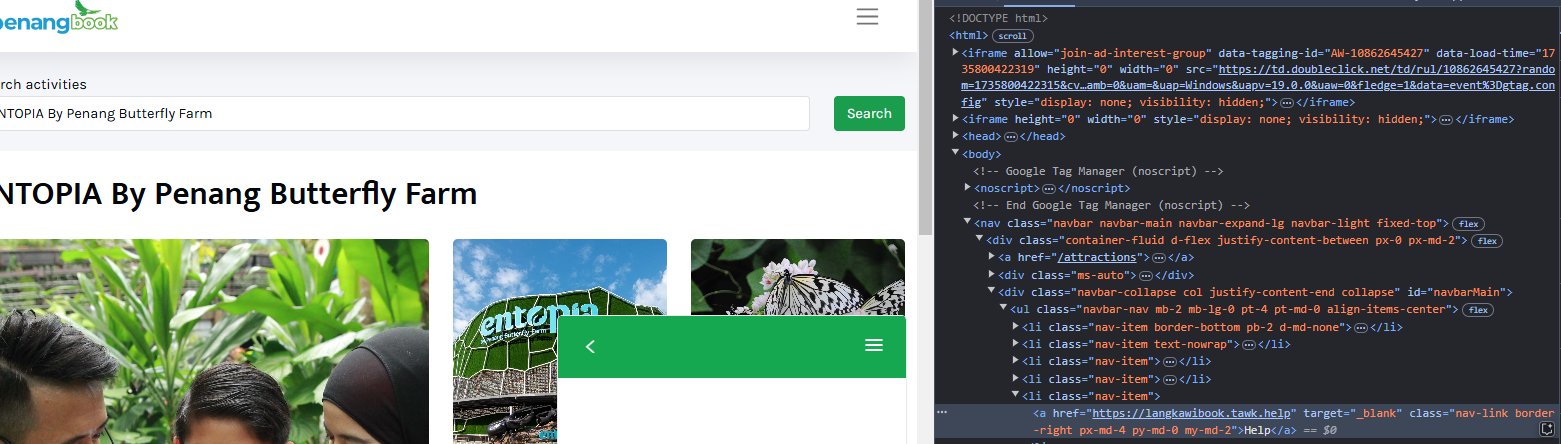Click the ellipsis in the head element
The height and width of the screenshot is (444, 1561).
click(x=1011, y=137)
